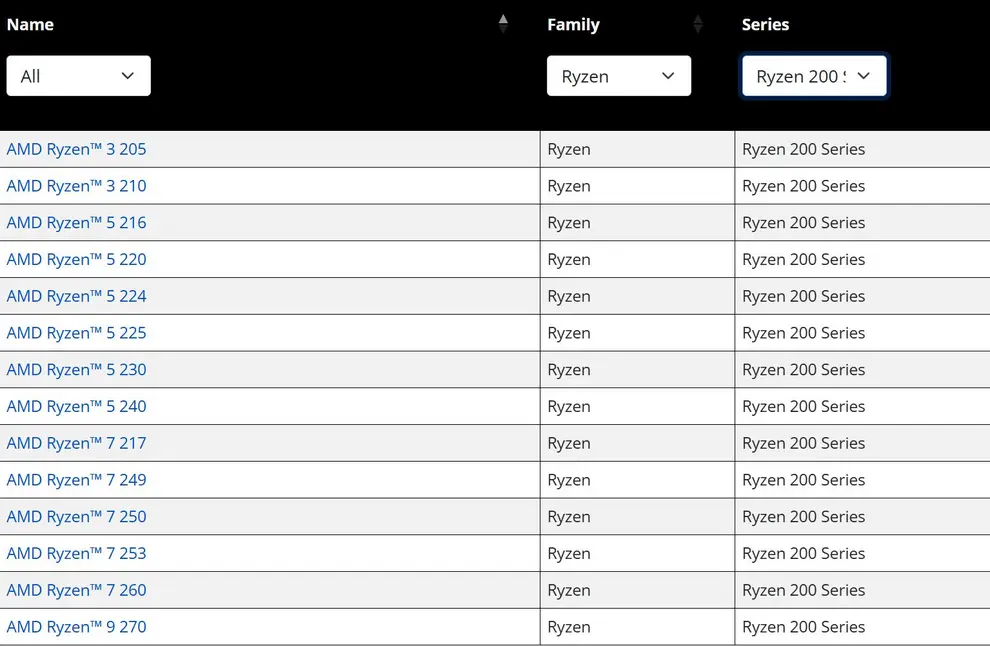Image resolution: width=990 pixels, height=646 pixels.
Task: Open the AMD Ryzen 7 253 link
Action: pyautogui.click(x=76, y=553)
